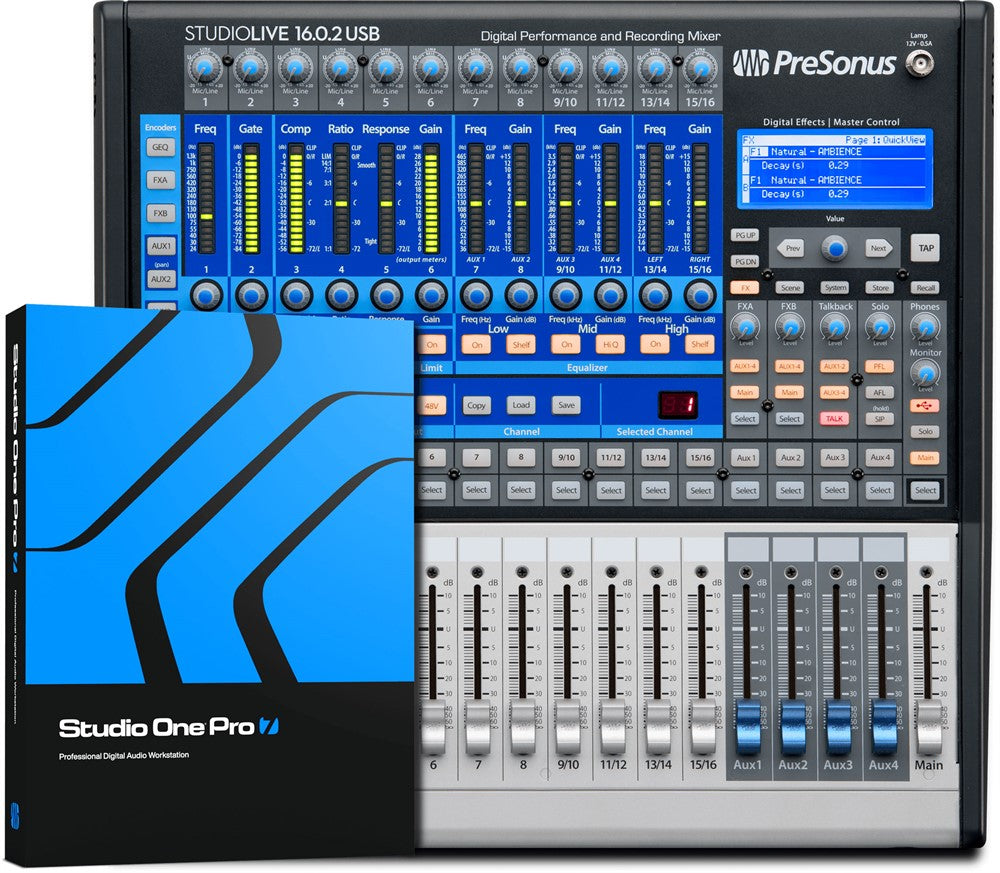Route talkback to AUX1-2
The height and width of the screenshot is (873, 1000).
pos(834,367)
